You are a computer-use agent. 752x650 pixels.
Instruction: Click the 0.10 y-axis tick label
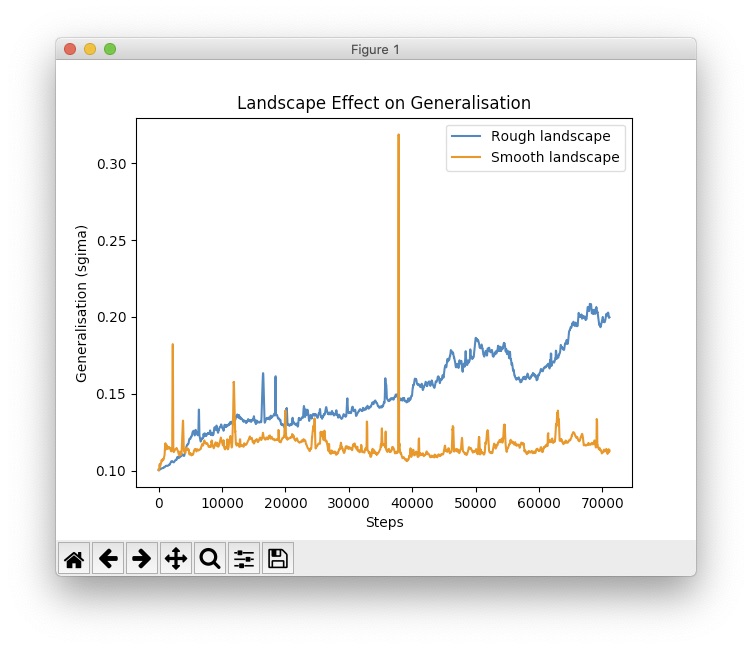click(x=112, y=471)
